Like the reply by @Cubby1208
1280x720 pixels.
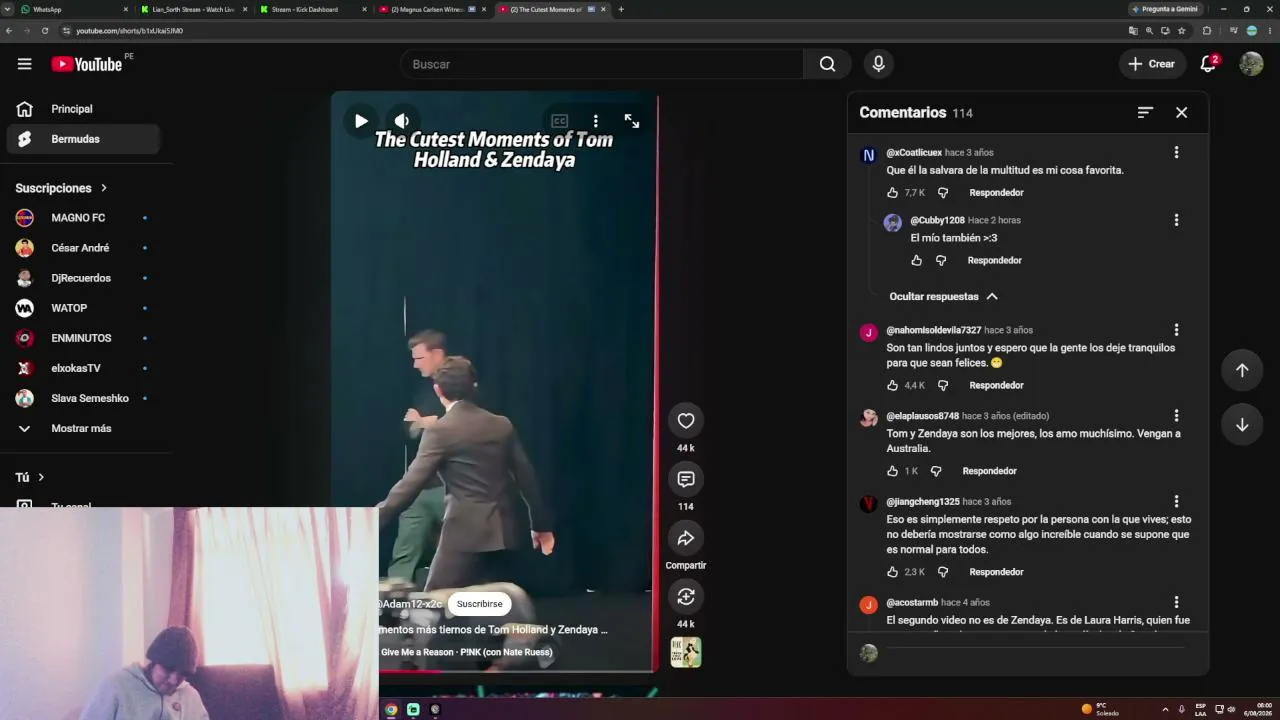[917, 260]
